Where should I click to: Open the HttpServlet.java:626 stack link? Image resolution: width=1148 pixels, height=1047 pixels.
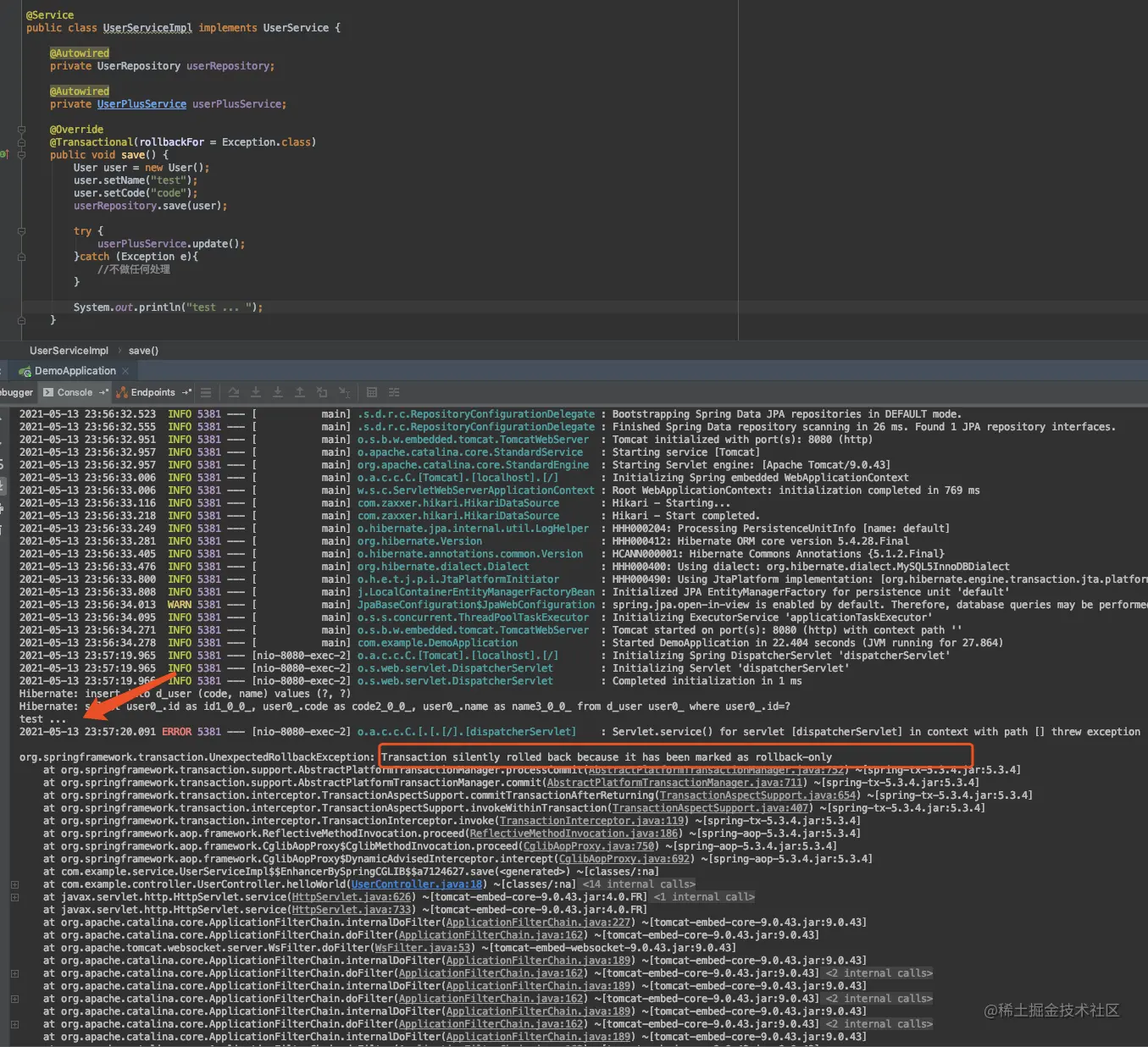(x=352, y=897)
